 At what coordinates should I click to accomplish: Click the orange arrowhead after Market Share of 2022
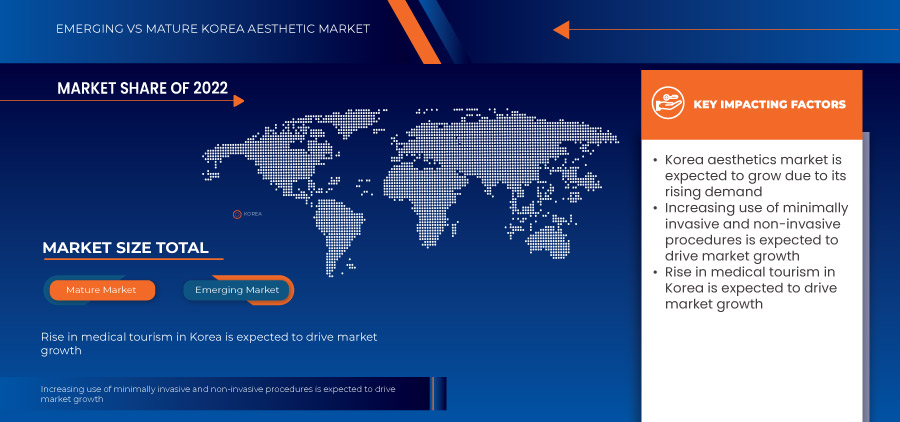click(x=237, y=100)
